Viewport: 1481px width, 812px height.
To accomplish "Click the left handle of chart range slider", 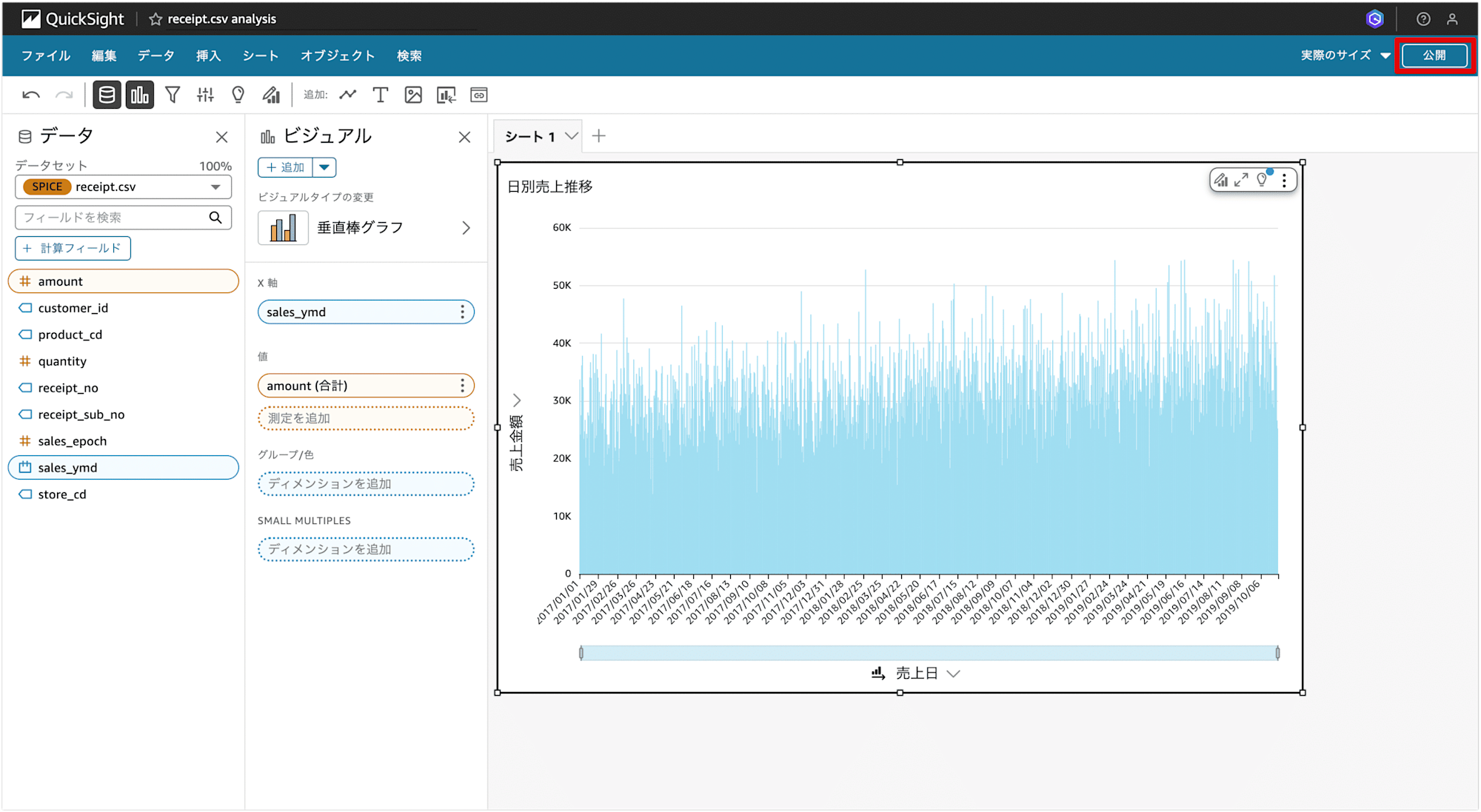I will coord(581,653).
